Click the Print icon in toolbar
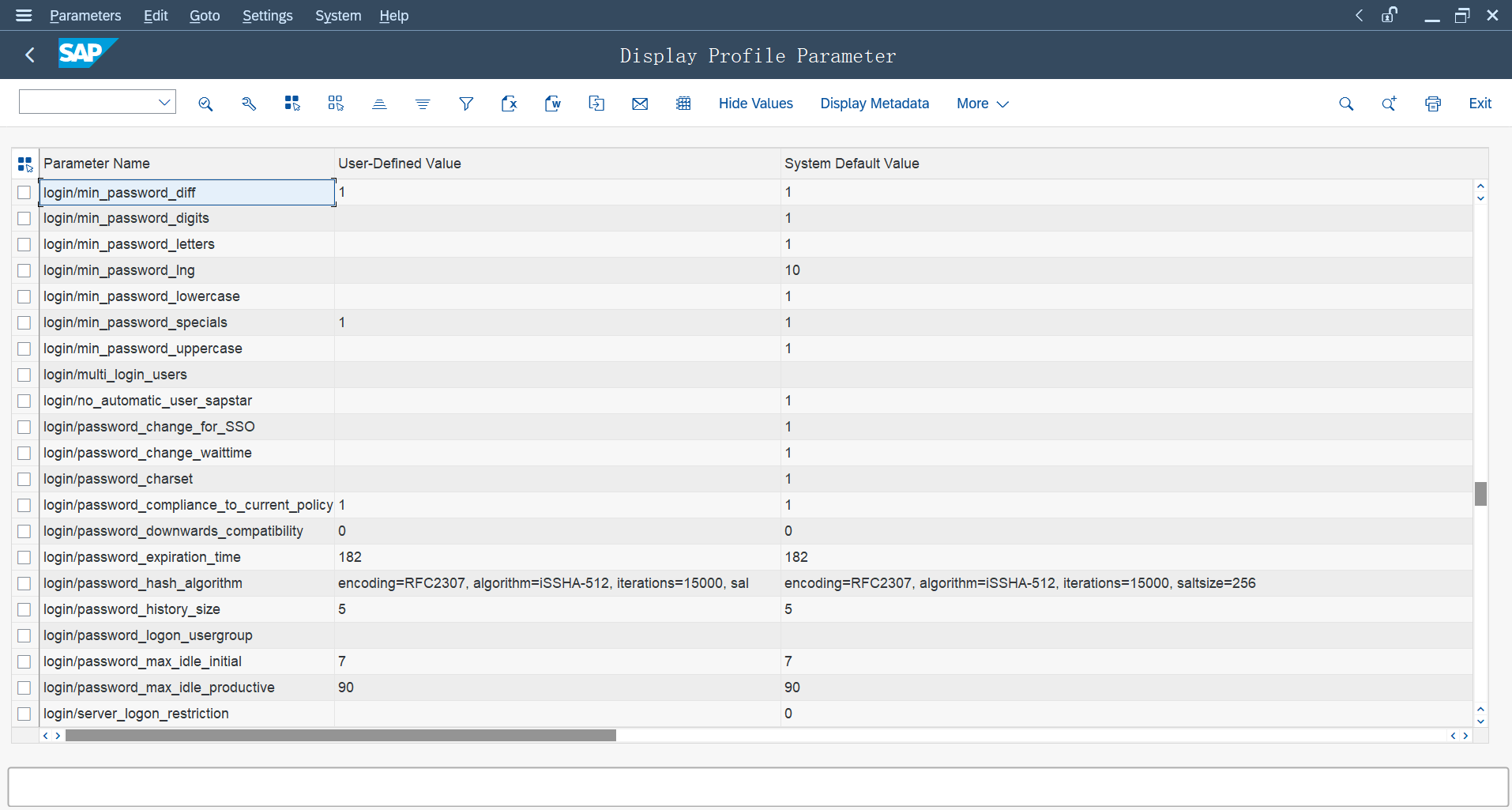The image size is (1512, 810). pos(1433,104)
